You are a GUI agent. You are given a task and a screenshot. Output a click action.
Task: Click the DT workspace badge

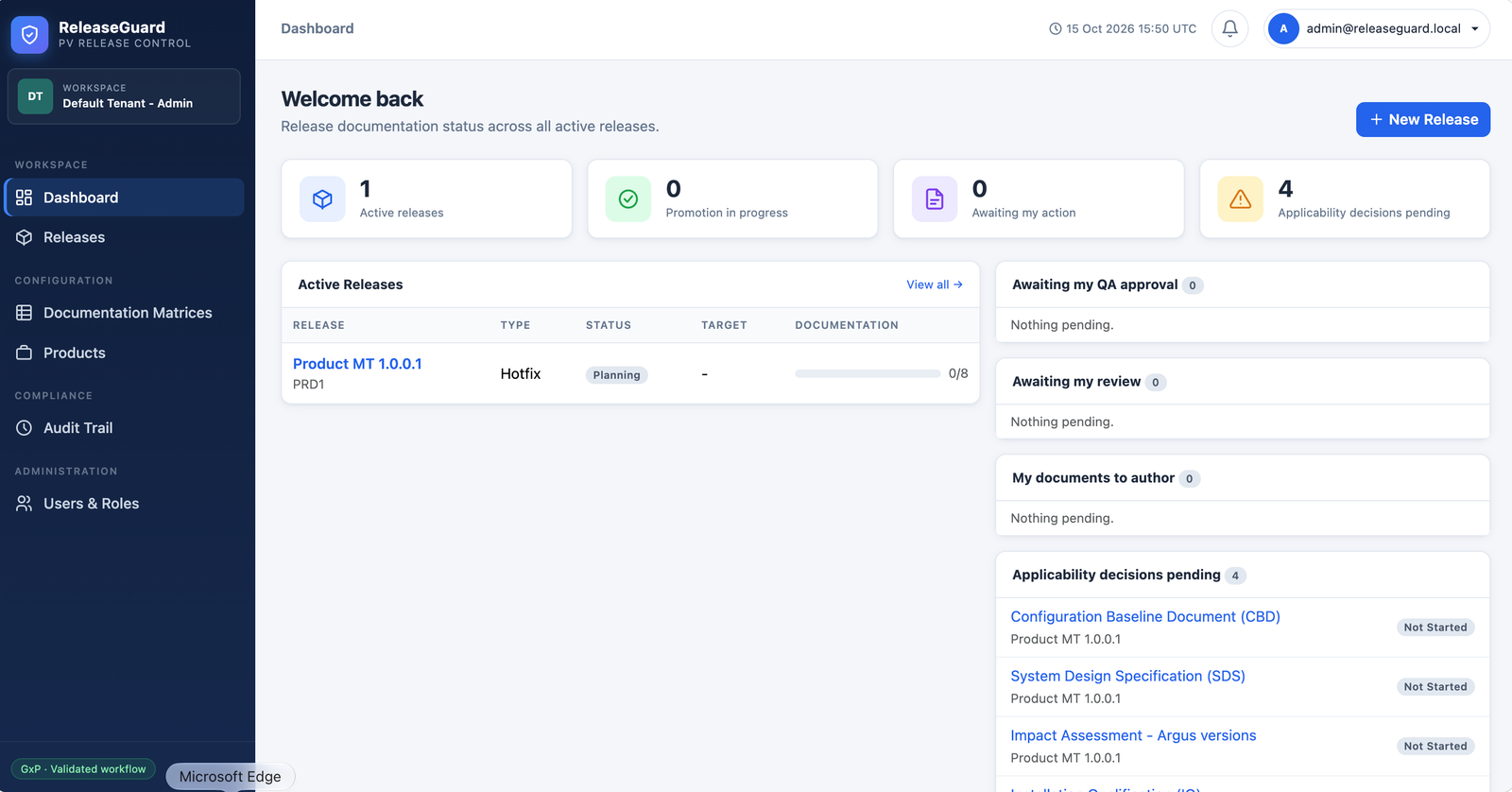click(x=35, y=96)
